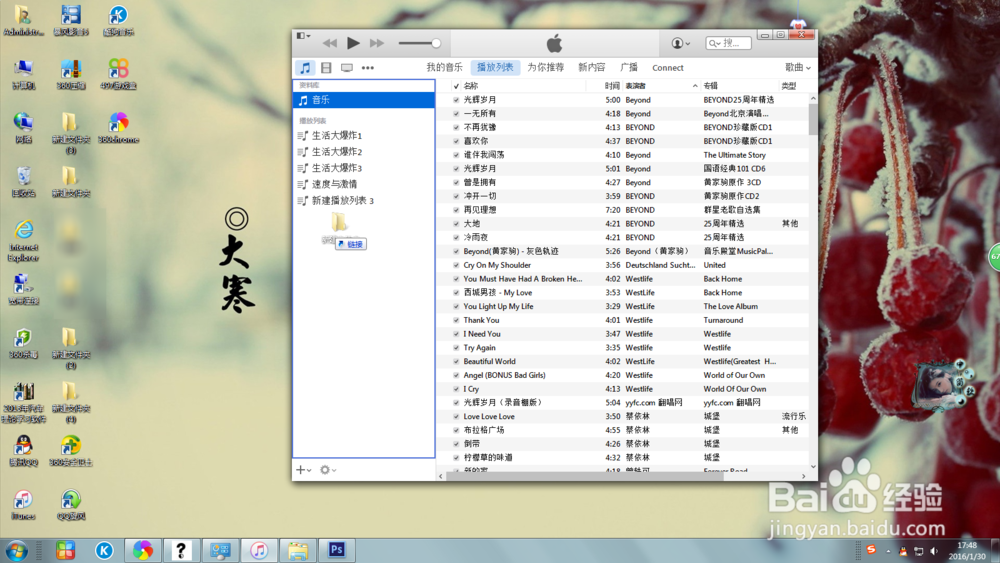1000x563 pixels.
Task: Open the 歌曲 view dropdown
Action: click(x=797, y=68)
